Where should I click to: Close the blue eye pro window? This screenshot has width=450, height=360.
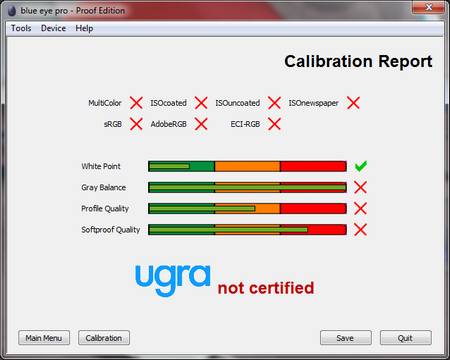(429, 7)
